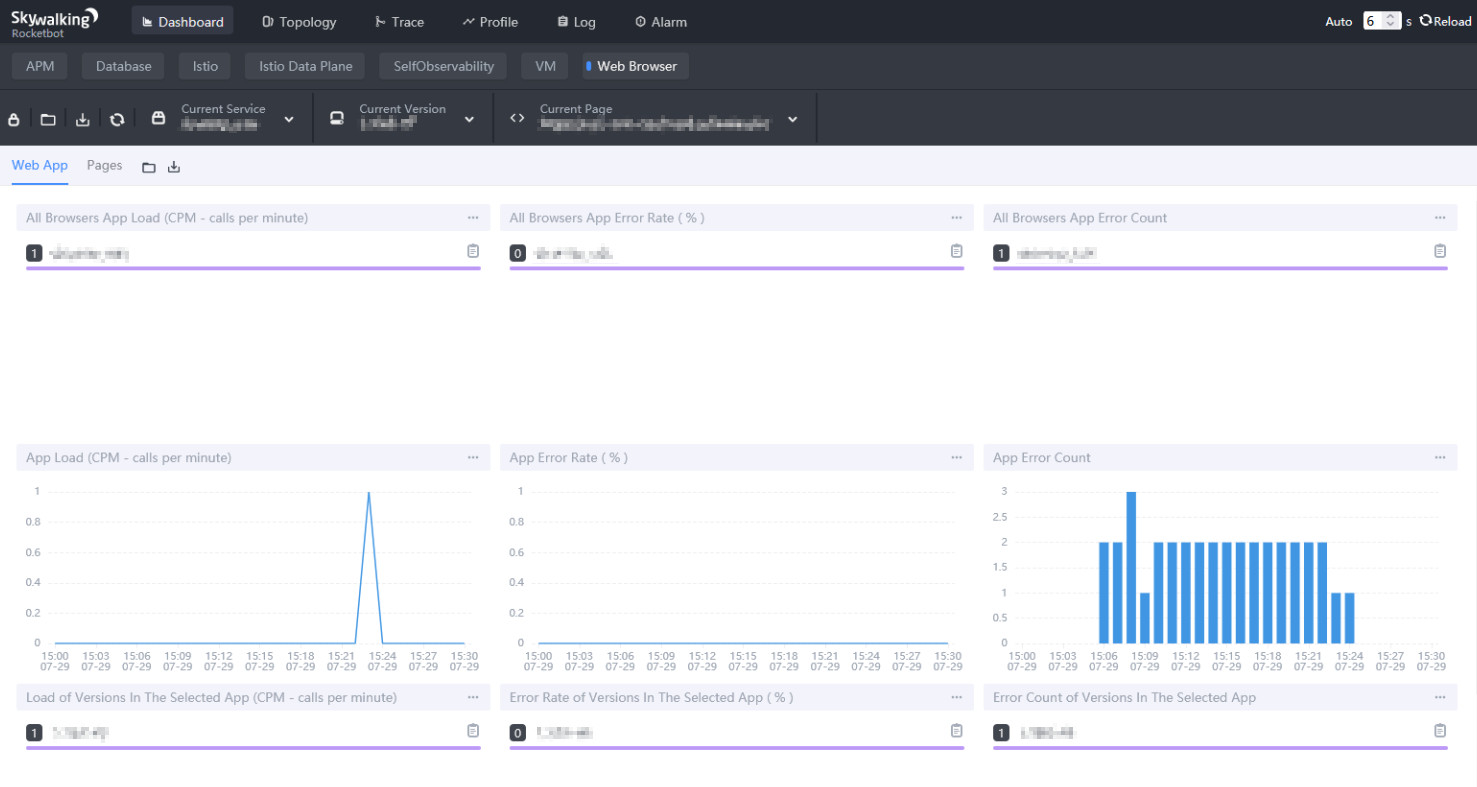
Task: Open options menu for App Error Rate panel
Action: tap(956, 457)
